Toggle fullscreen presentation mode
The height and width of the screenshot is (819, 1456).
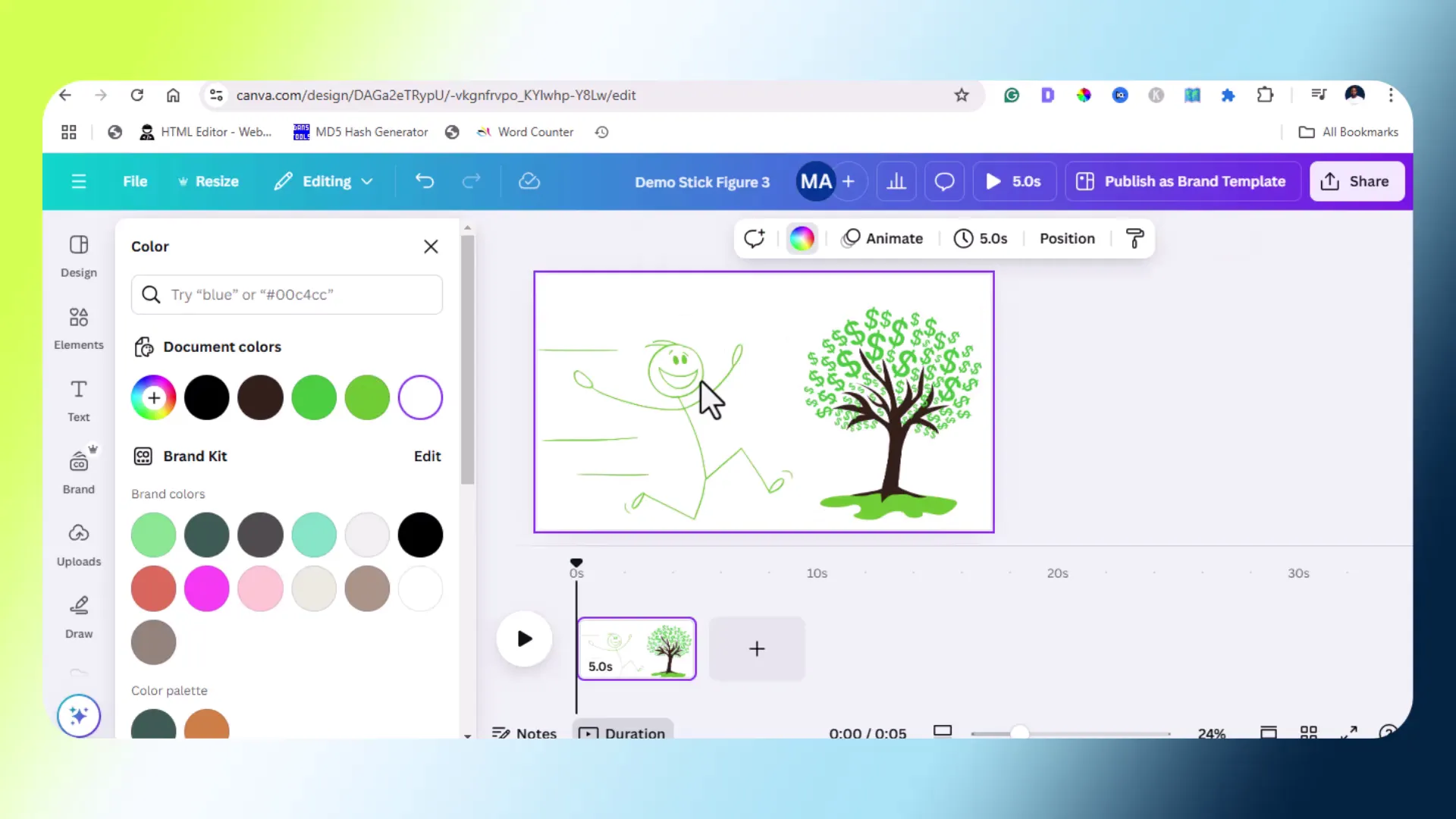(x=1349, y=732)
